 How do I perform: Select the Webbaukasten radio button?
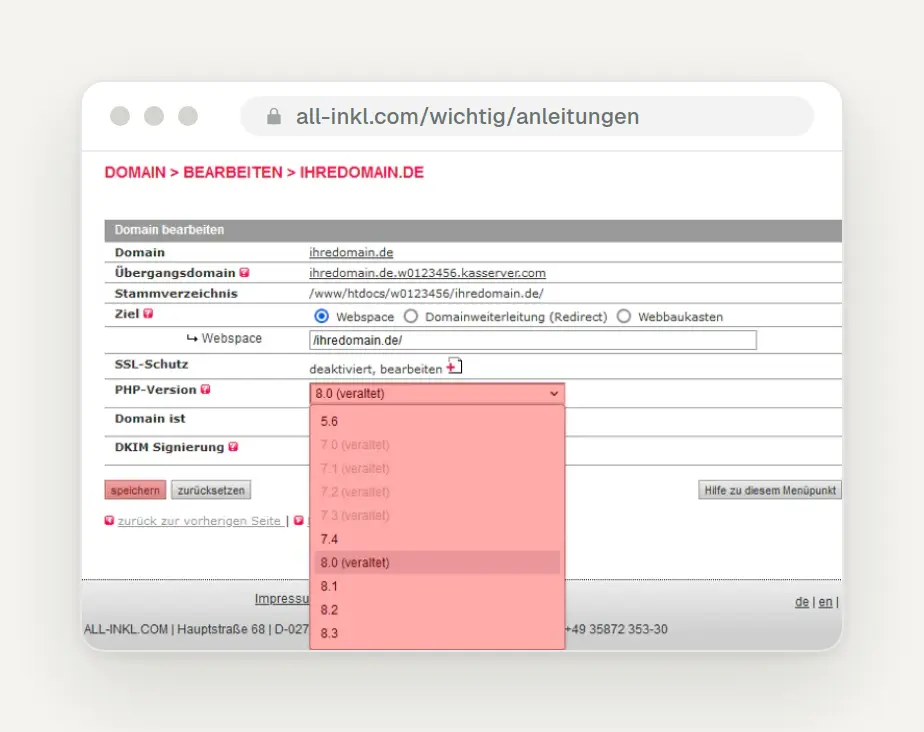(x=623, y=316)
